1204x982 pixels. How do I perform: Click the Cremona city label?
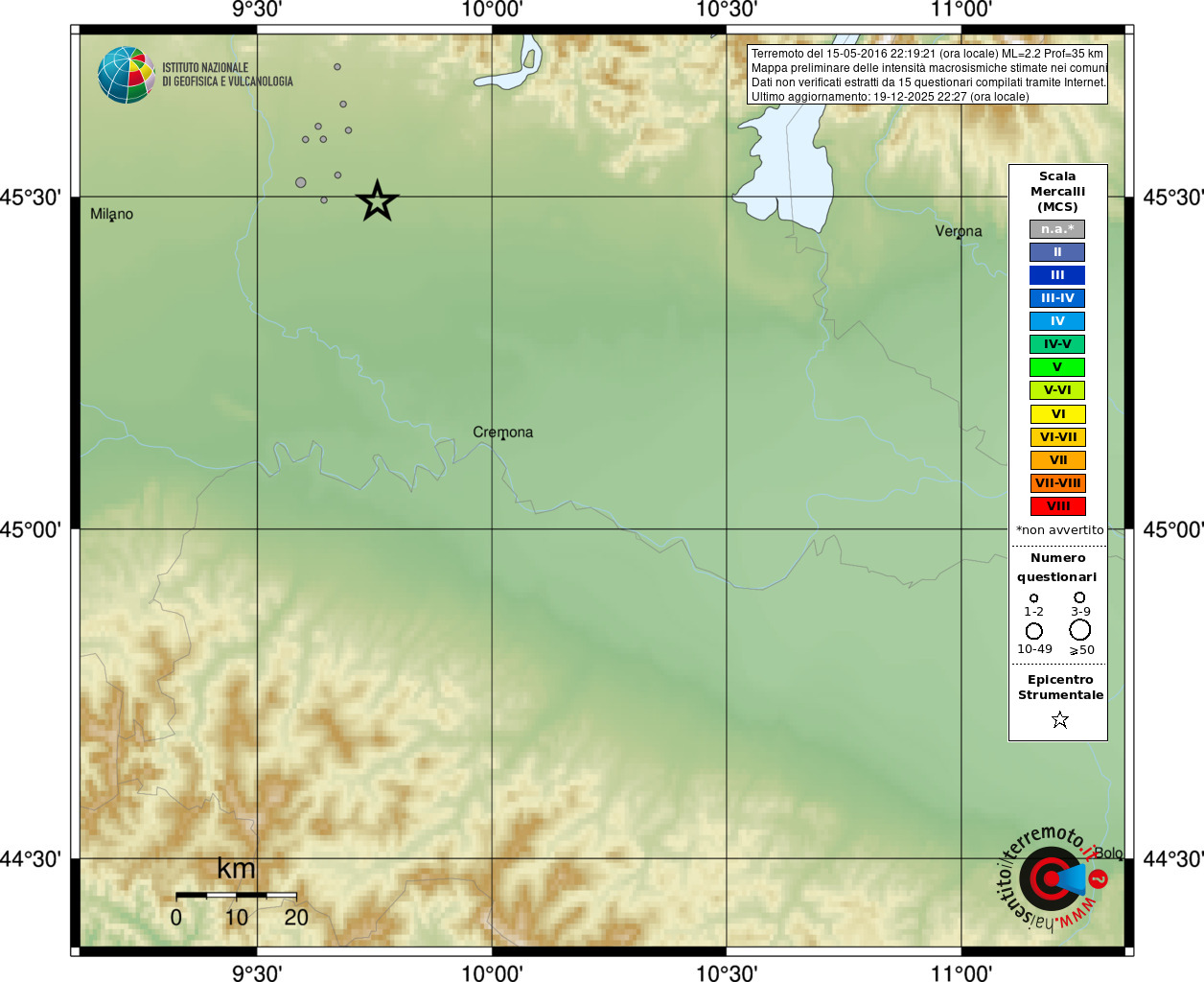coord(502,433)
